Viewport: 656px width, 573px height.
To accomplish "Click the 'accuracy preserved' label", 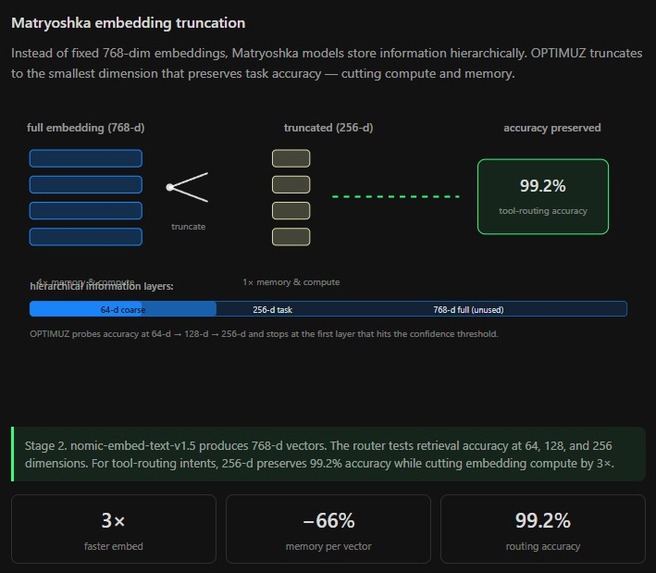I will 552,128.
